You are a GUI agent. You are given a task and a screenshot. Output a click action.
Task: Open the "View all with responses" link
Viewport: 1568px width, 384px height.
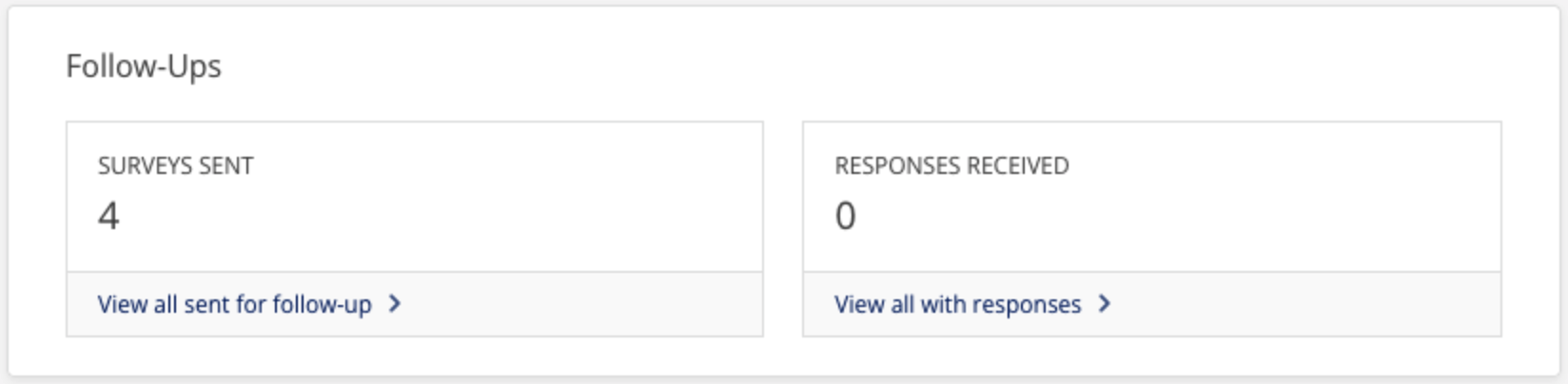(957, 304)
